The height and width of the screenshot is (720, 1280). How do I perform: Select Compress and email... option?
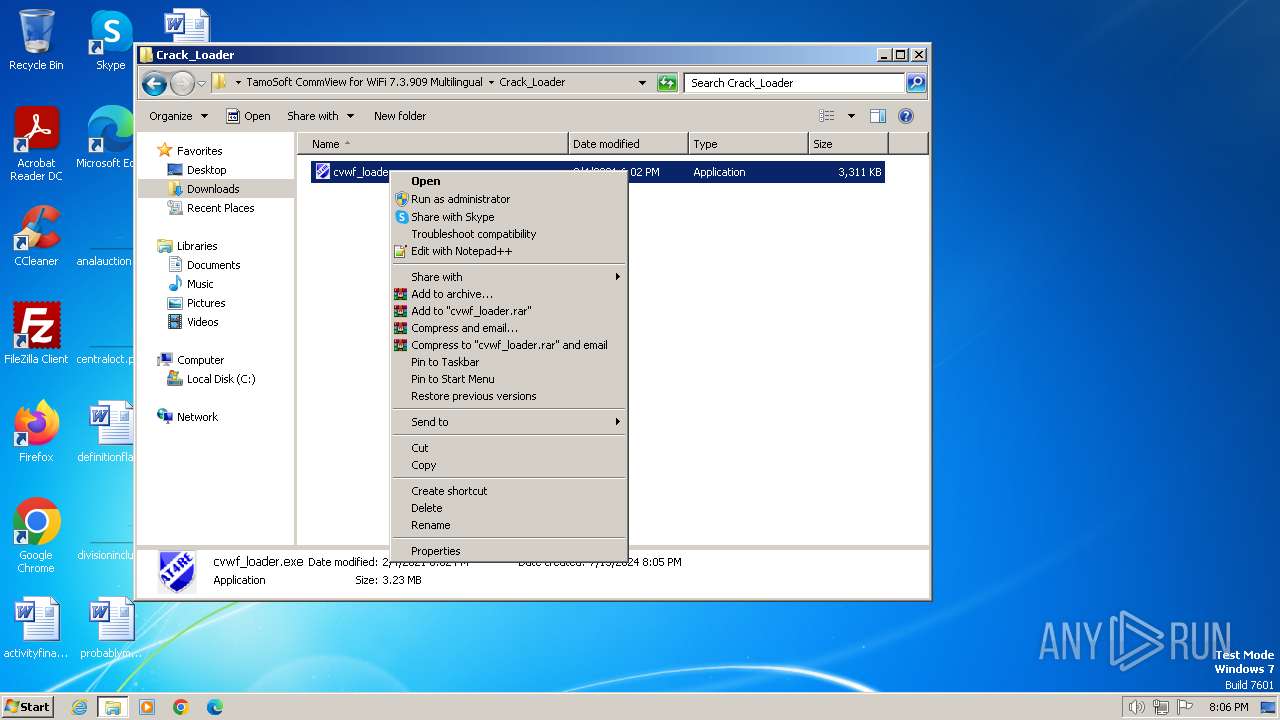pos(508,328)
